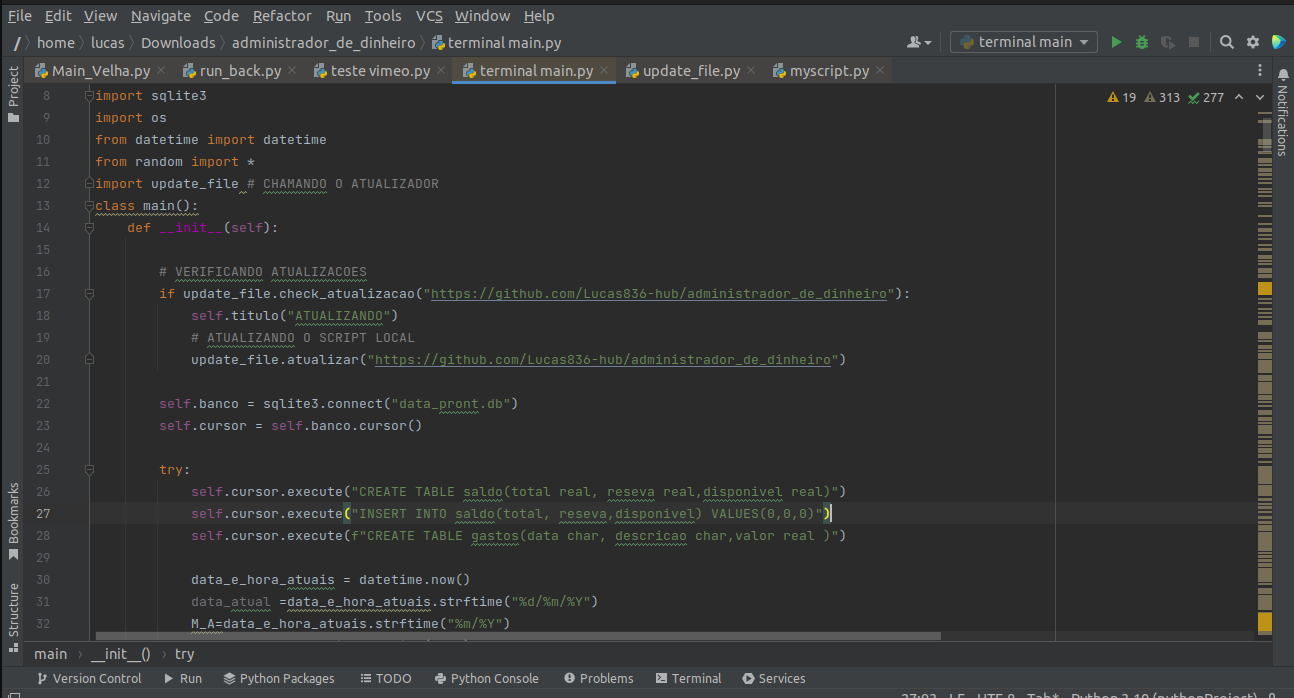The width and height of the screenshot is (1294, 698).
Task: Run the terminal main configuration with the green play icon
Action: pos(1115,41)
